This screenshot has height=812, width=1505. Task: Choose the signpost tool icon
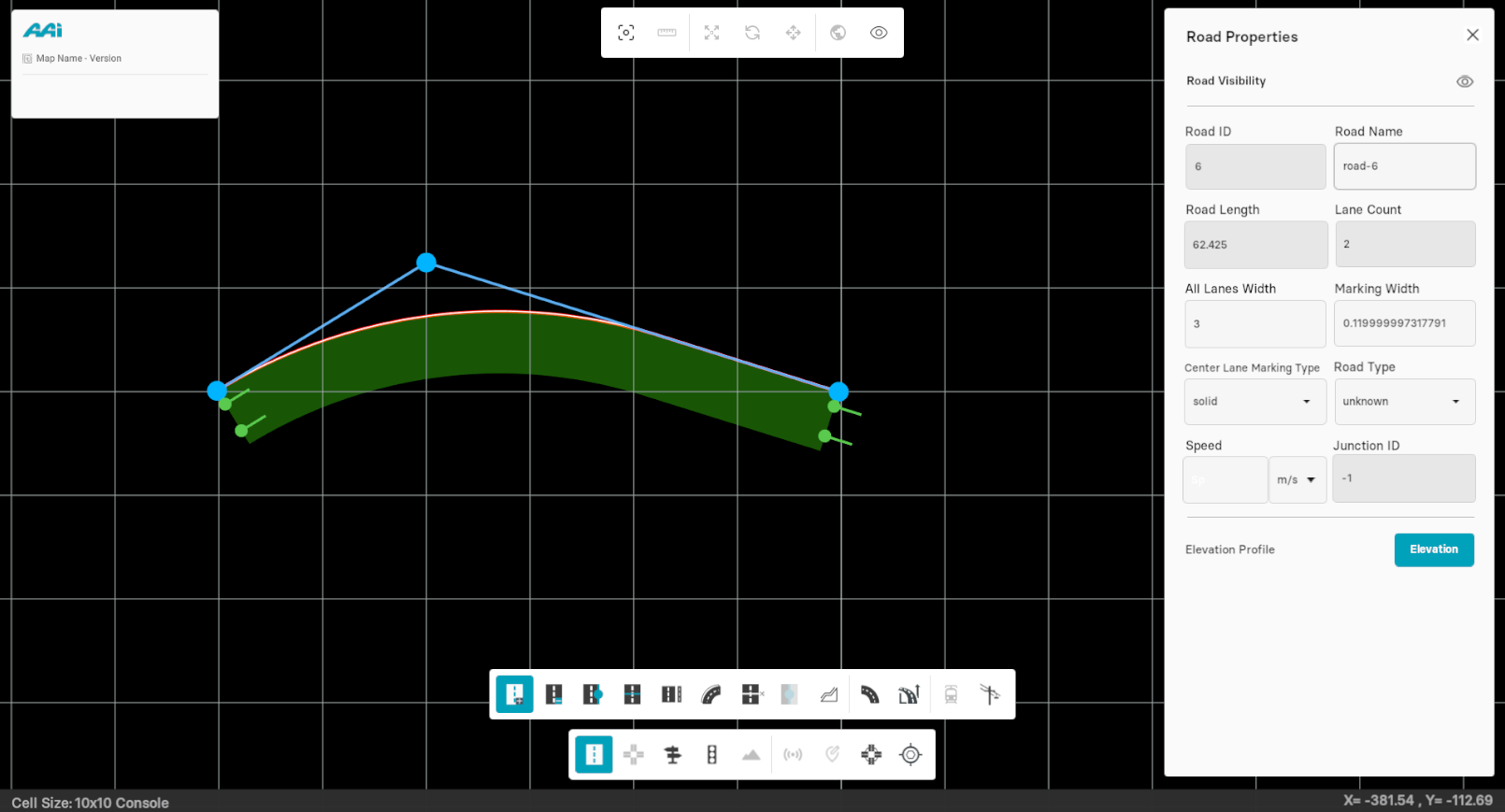click(x=672, y=755)
